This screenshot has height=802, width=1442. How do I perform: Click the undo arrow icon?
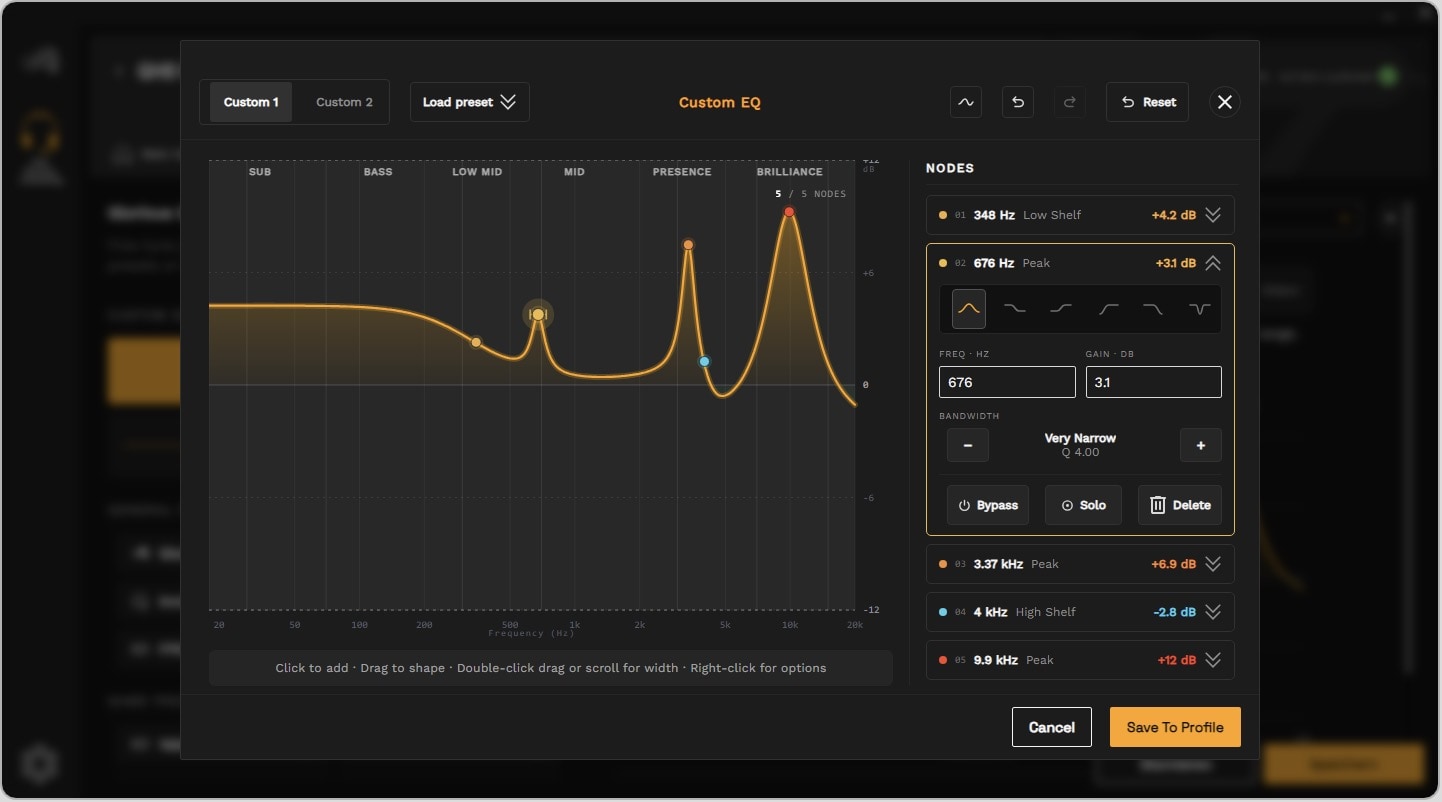point(1018,102)
